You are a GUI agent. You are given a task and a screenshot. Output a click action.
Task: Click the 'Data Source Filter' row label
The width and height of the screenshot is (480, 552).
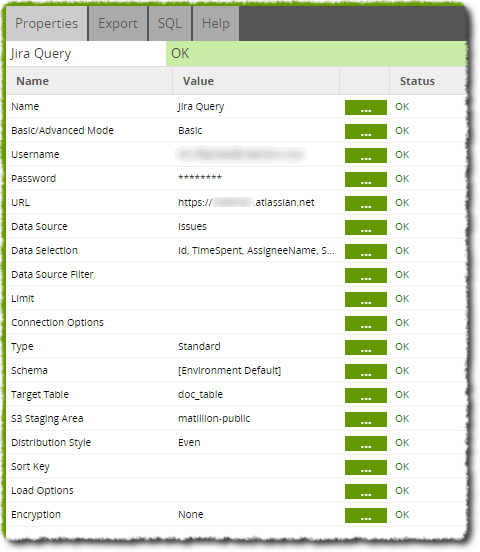pos(52,274)
